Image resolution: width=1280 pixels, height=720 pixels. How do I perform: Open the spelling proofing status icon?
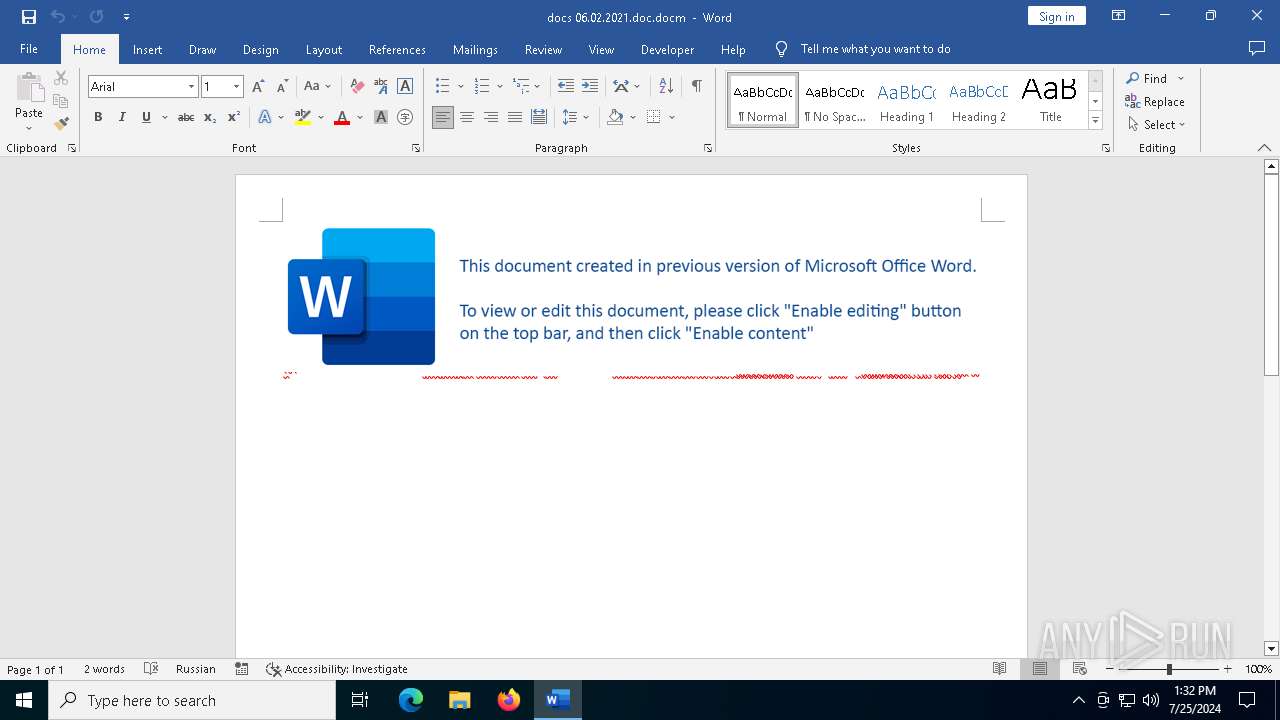[151, 669]
